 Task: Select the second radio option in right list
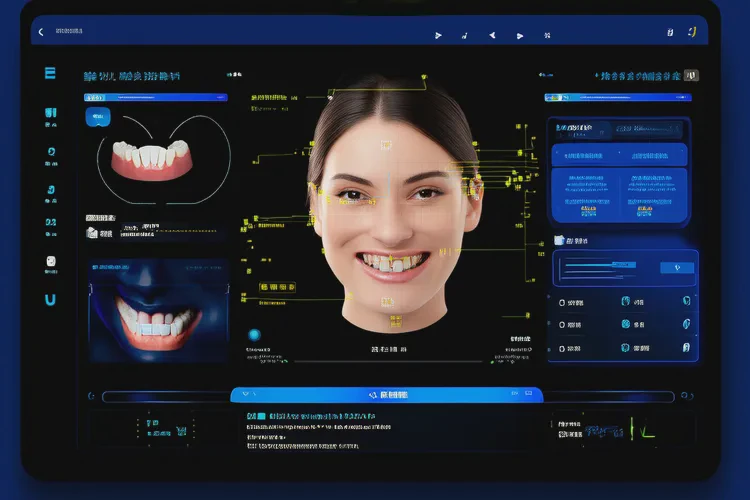(x=562, y=325)
